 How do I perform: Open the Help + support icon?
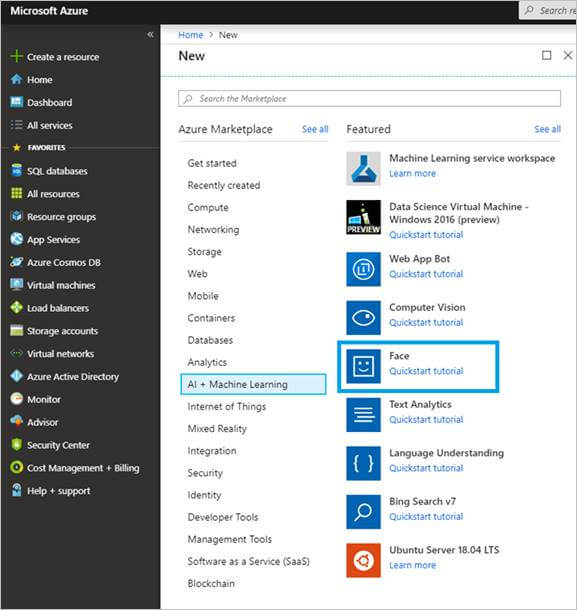(x=16, y=490)
